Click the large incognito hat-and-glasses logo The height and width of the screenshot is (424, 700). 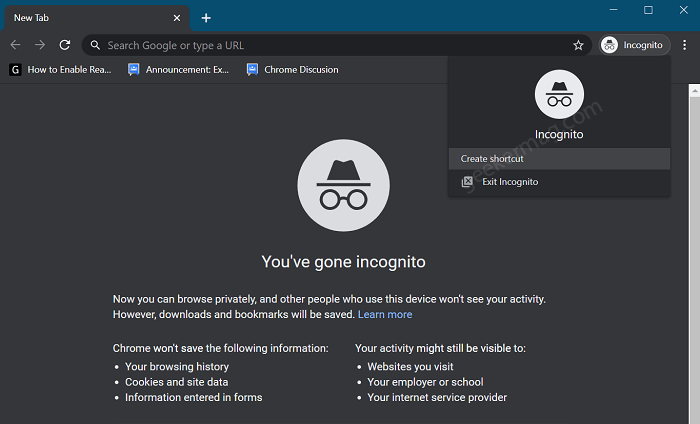(344, 185)
